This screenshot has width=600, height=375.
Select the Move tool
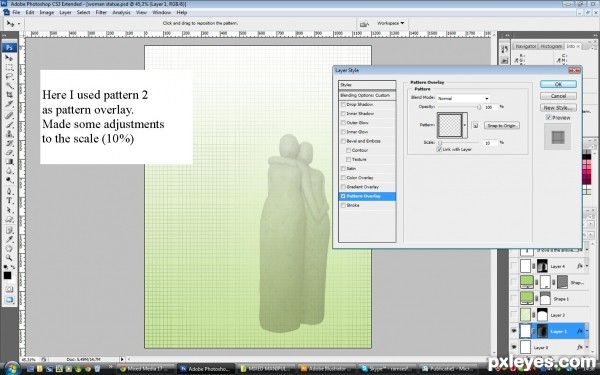9,58
